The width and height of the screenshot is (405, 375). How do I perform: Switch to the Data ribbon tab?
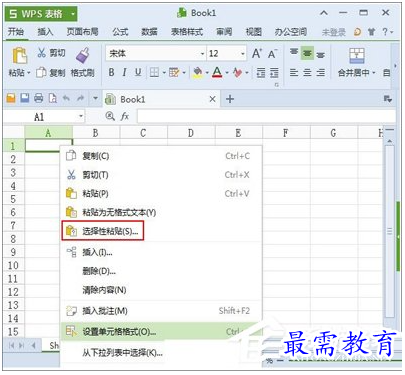(x=149, y=32)
